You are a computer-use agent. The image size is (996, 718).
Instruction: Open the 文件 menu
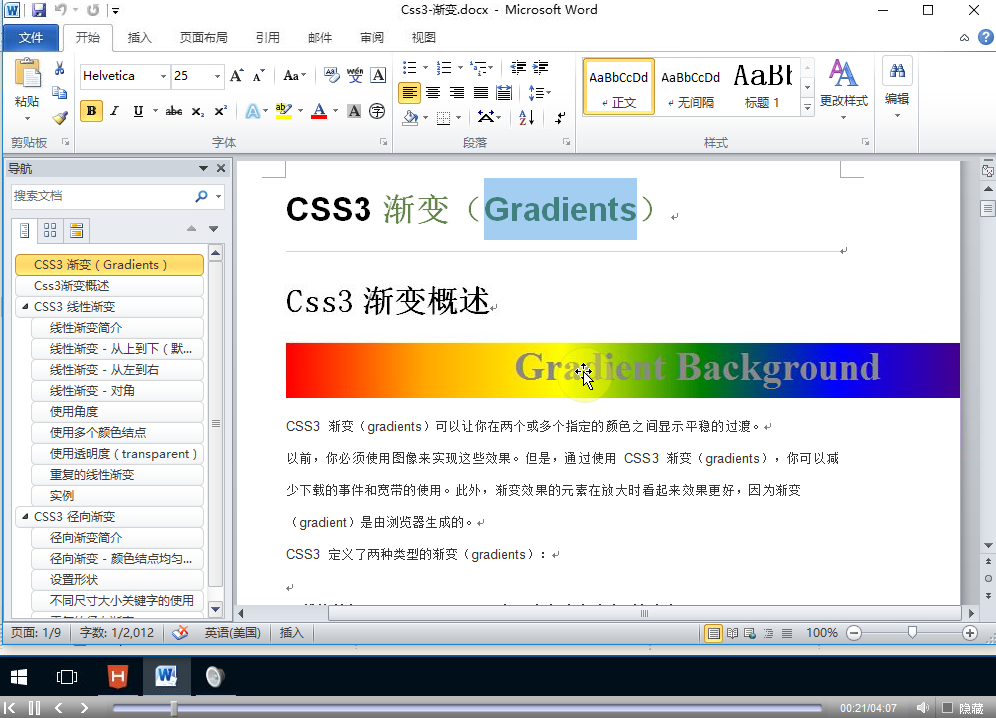pos(31,37)
